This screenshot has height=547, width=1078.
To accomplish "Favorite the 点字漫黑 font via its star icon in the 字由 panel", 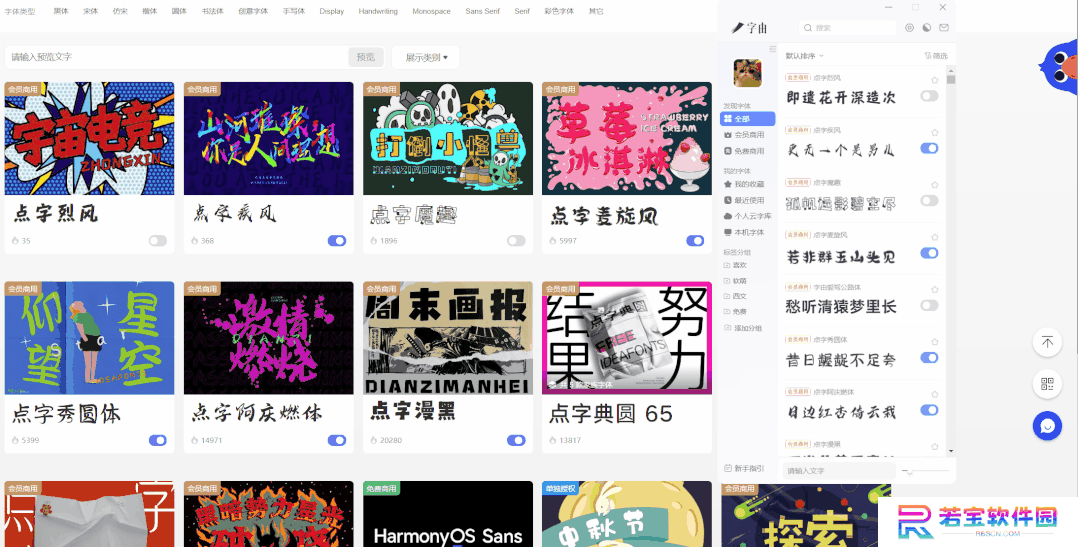I will [934, 446].
